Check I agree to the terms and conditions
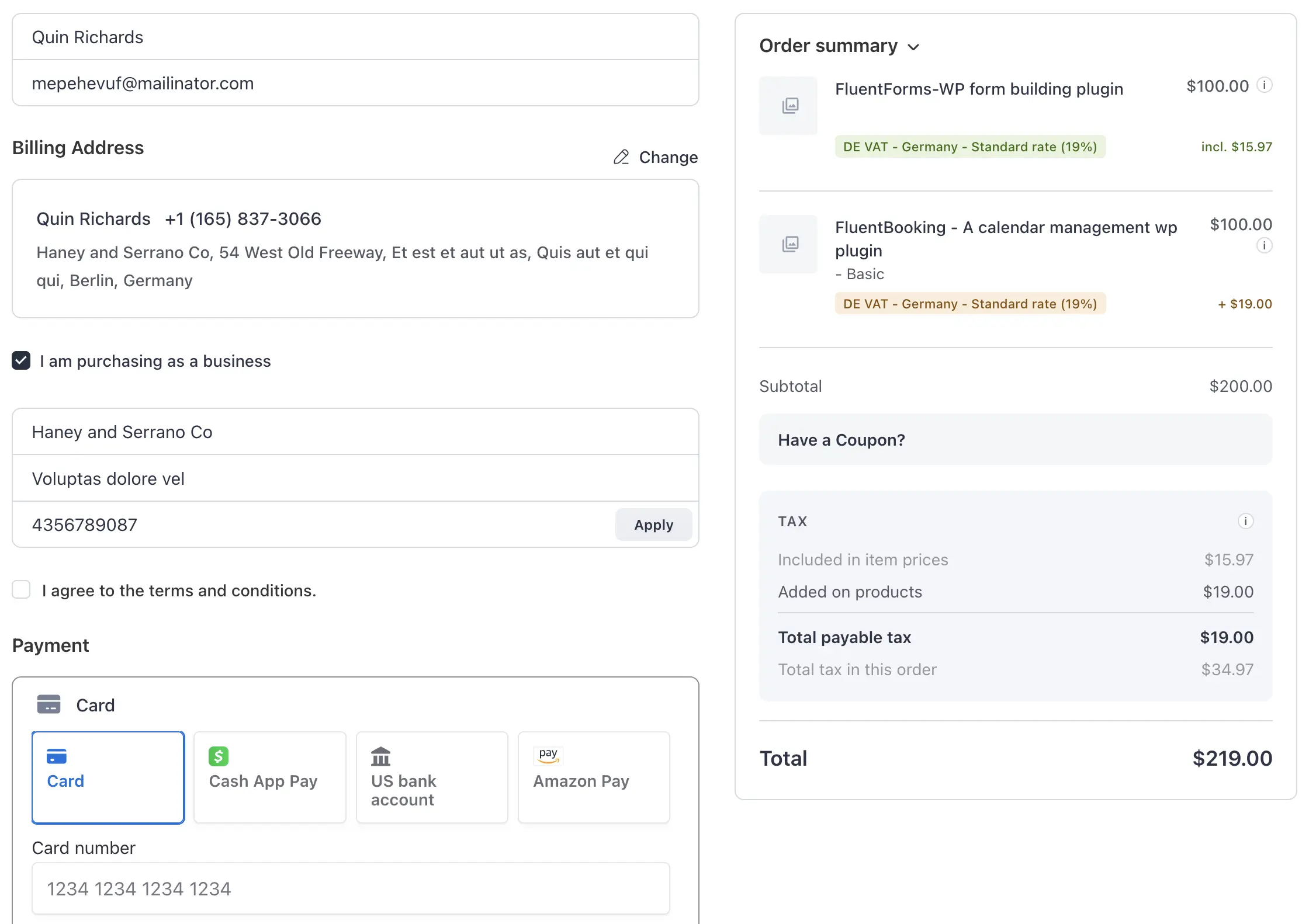Viewport: 1316px width, 924px height. [x=21, y=589]
